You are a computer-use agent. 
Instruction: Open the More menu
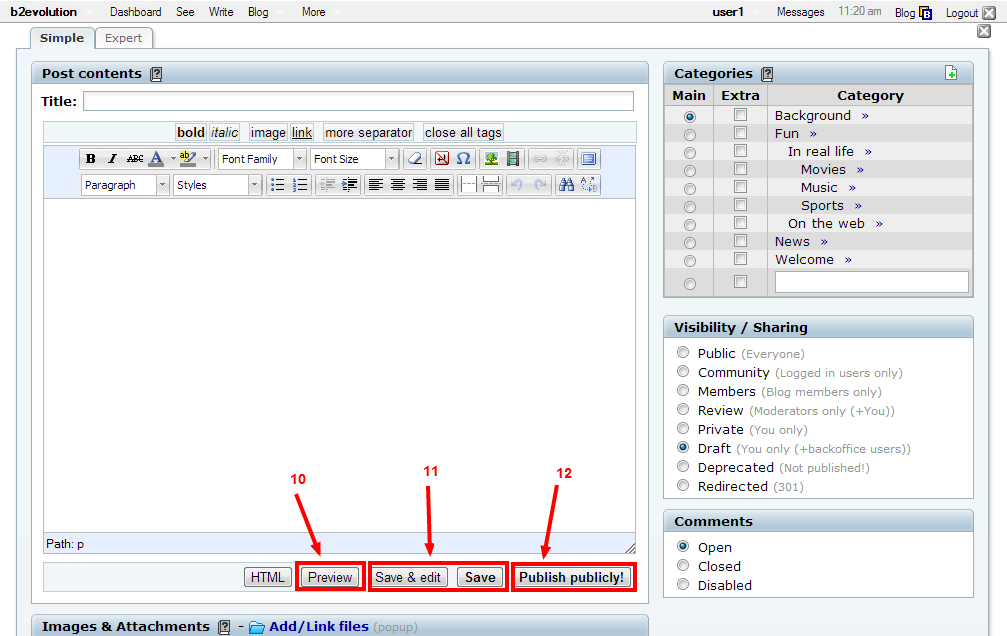click(x=313, y=12)
